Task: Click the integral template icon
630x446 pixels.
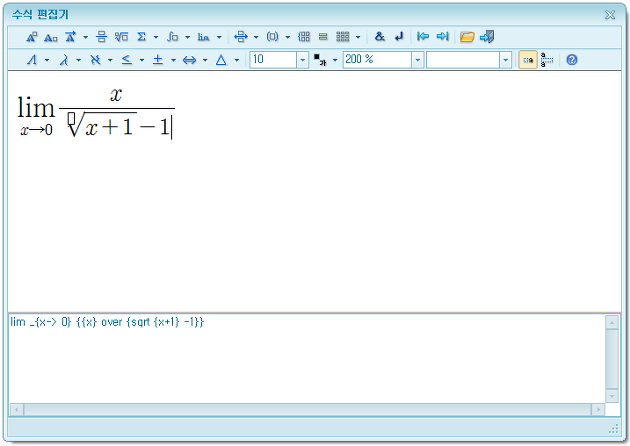Action: [x=172, y=37]
